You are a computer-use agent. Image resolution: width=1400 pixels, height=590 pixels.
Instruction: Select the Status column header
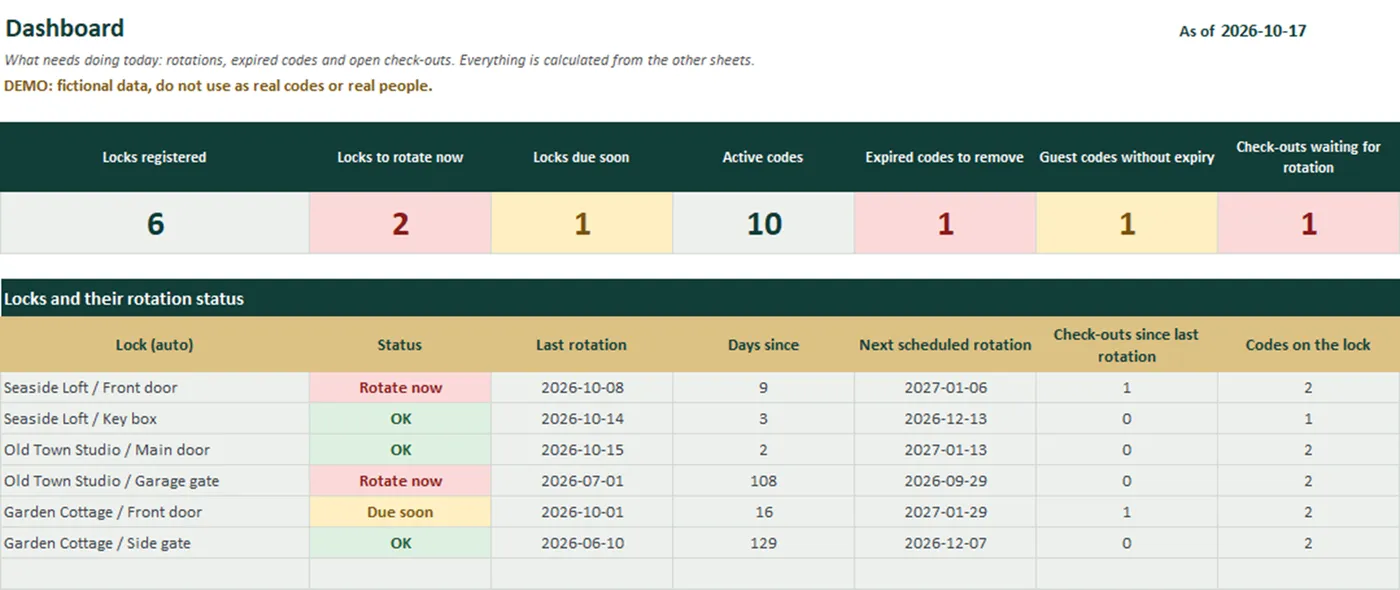pos(400,345)
